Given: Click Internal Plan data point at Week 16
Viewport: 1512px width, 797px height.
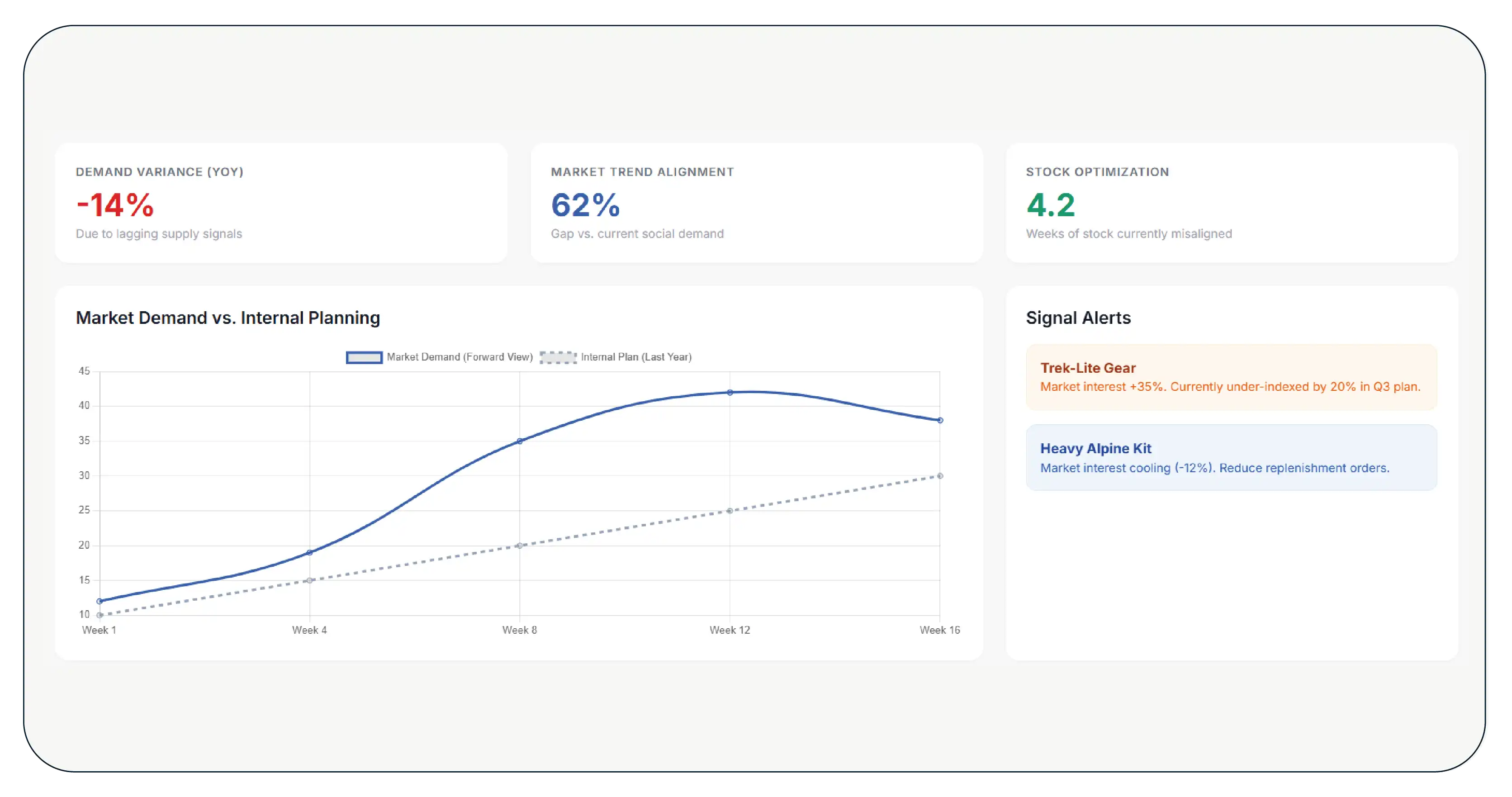Looking at the screenshot, I should (x=940, y=476).
